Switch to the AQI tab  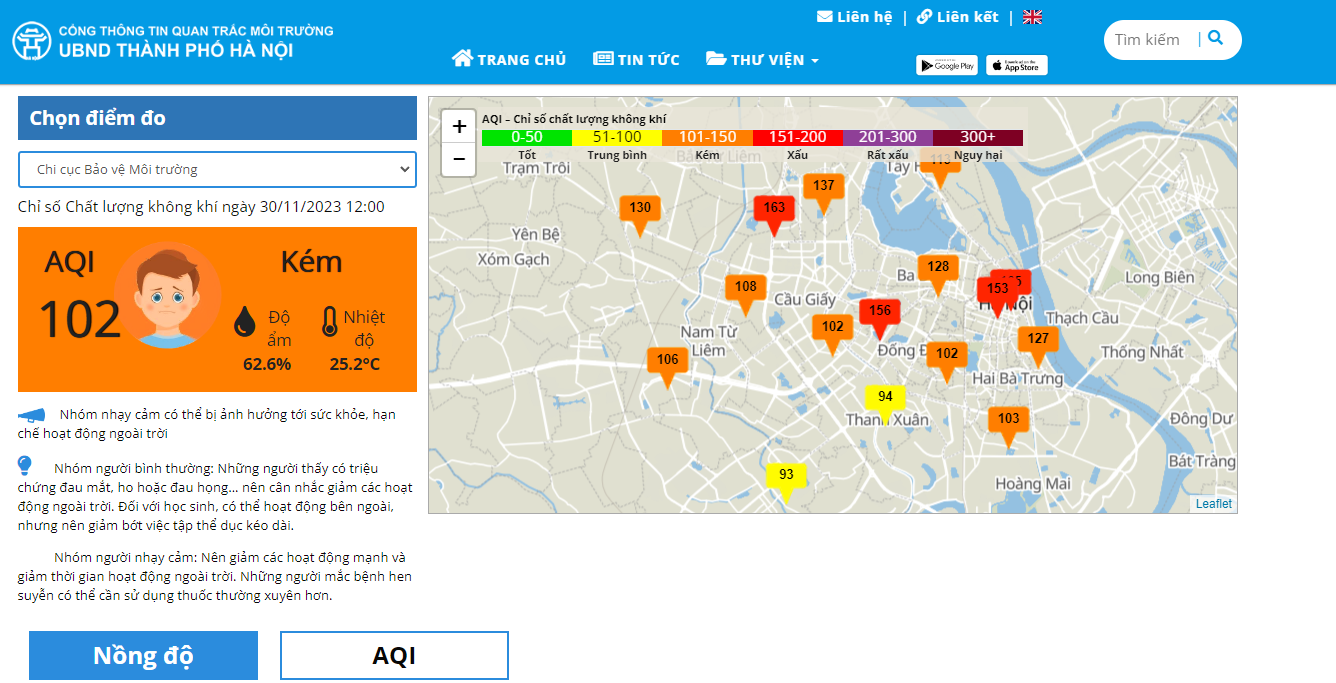click(394, 656)
